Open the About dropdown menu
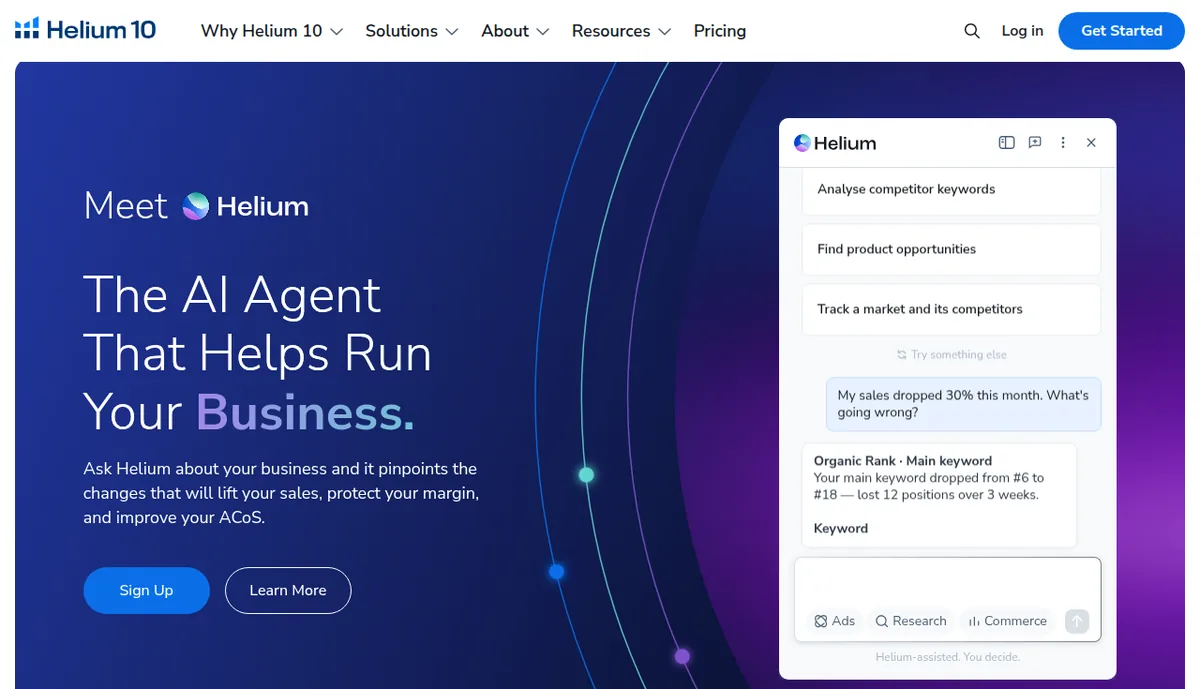Viewport: 1200px width, 689px height. tap(516, 31)
